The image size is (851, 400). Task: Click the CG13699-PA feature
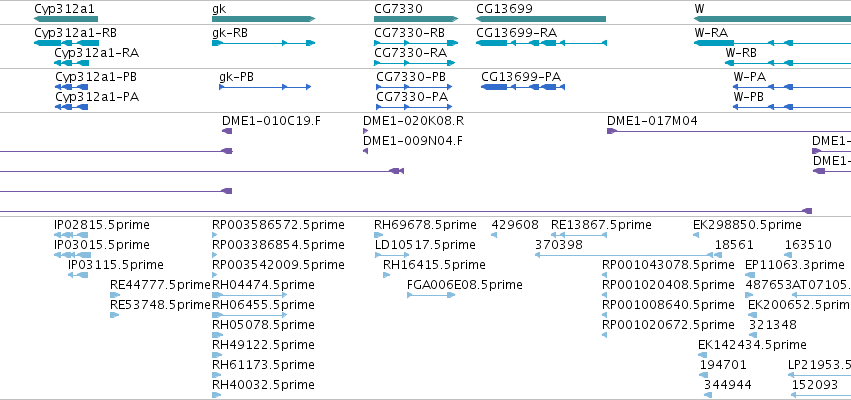523,87
